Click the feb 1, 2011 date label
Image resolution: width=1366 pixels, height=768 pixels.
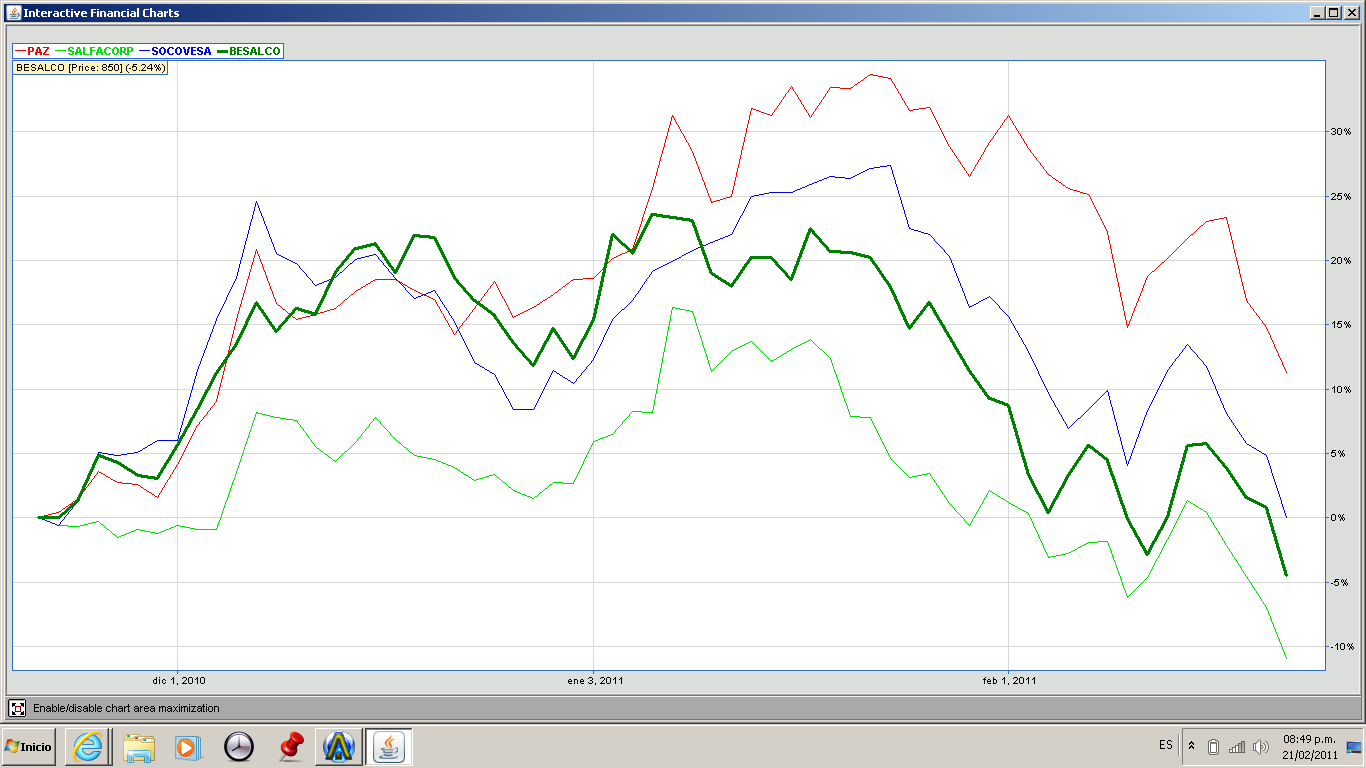click(x=1009, y=681)
